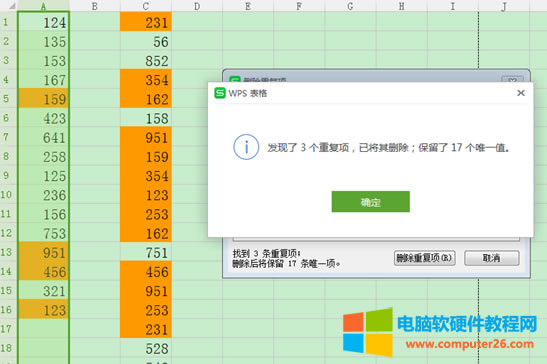Click cell A6 containing 423
The width and height of the screenshot is (547, 364).
pos(44,118)
